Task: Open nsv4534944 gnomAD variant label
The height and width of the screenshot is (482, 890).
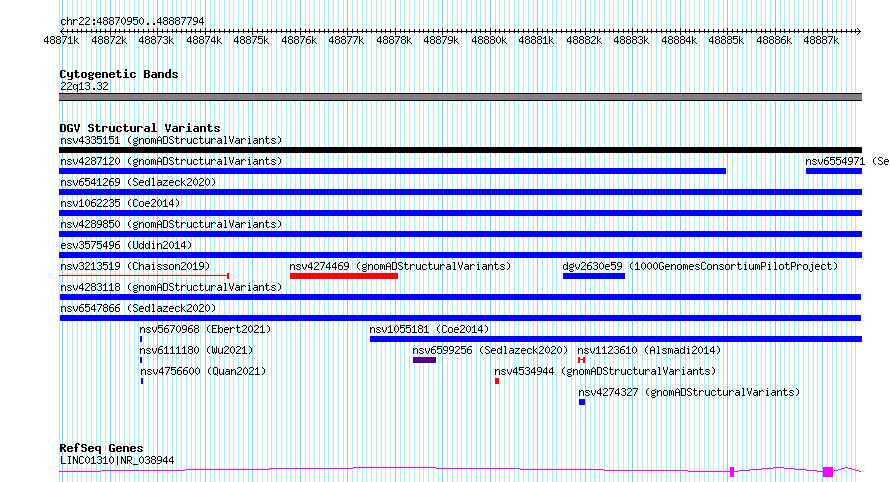Action: click(x=605, y=371)
